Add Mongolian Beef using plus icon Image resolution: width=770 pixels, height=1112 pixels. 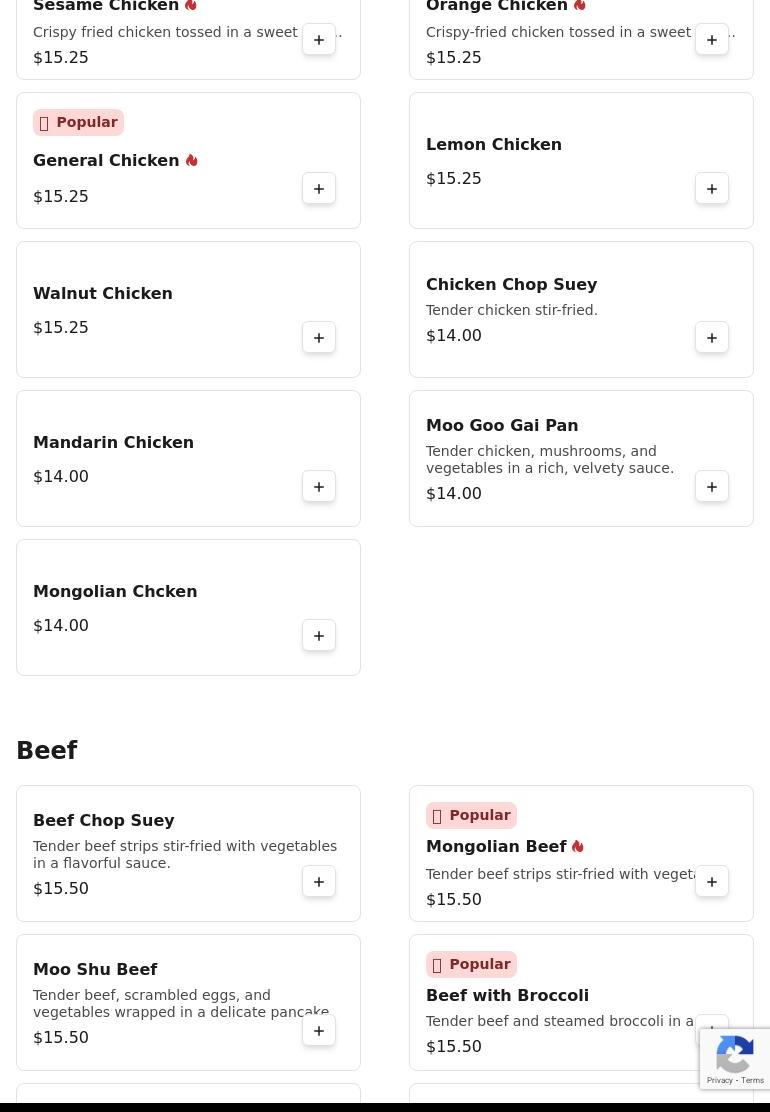pos(712,882)
